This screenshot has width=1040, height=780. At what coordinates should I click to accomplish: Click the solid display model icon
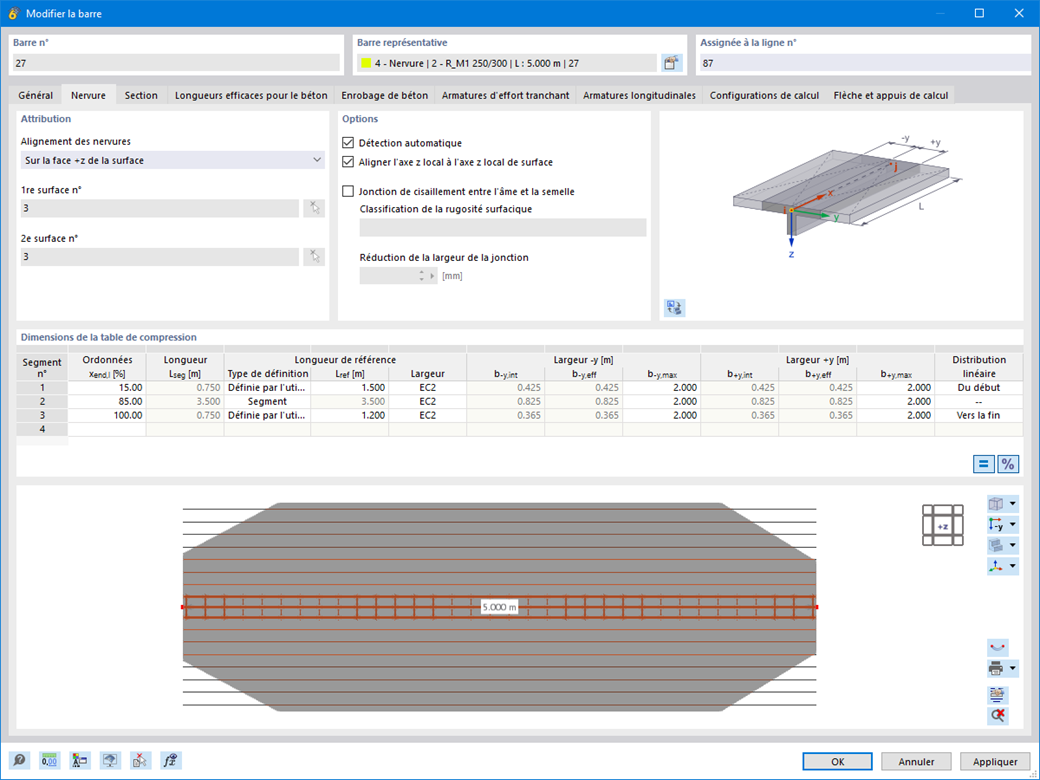[x=996, y=545]
